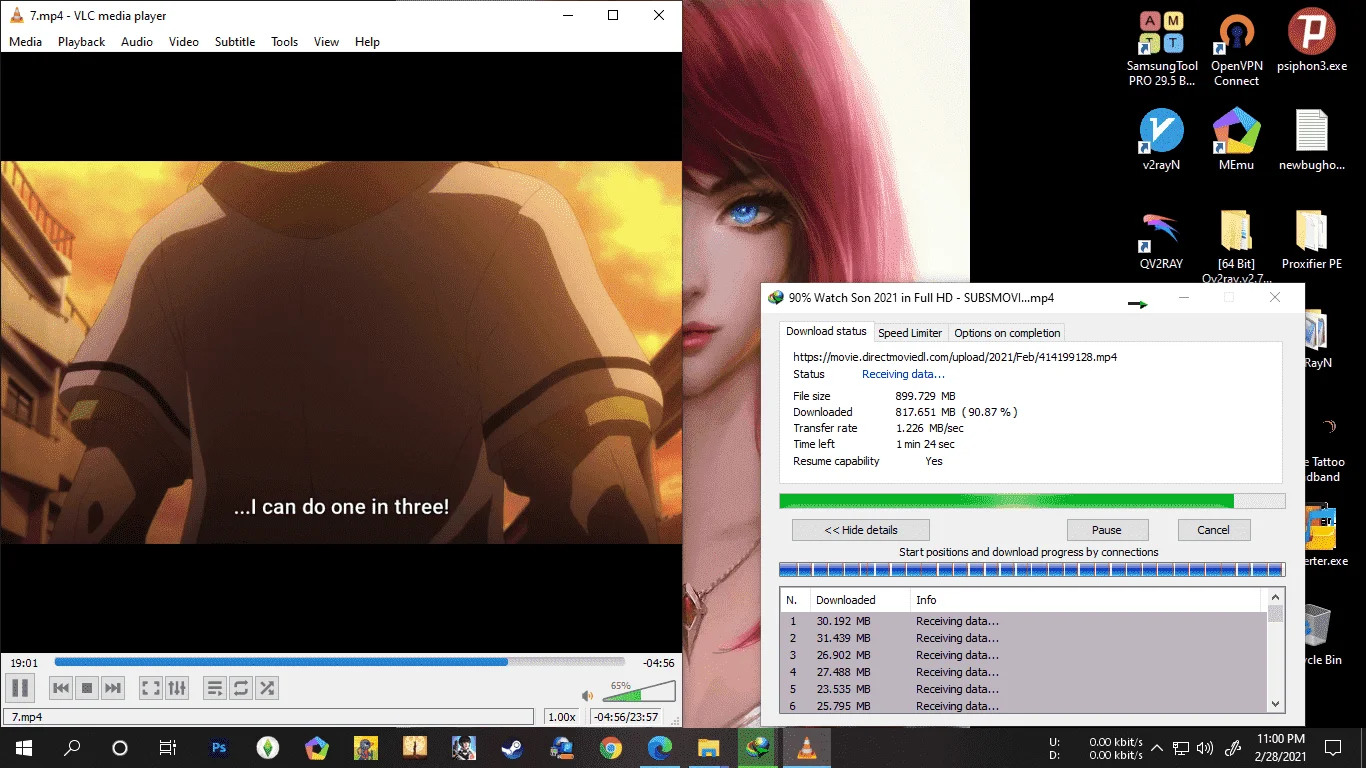The width and height of the screenshot is (1366, 768).
Task: Toggle remaining time display -04:56/23:57
Action: coord(625,717)
